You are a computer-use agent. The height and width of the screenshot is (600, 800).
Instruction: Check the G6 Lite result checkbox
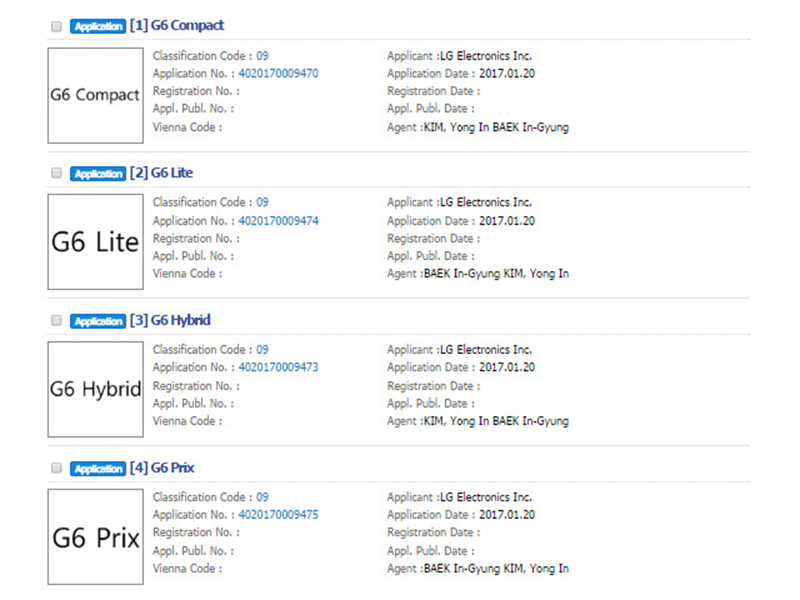tap(56, 173)
